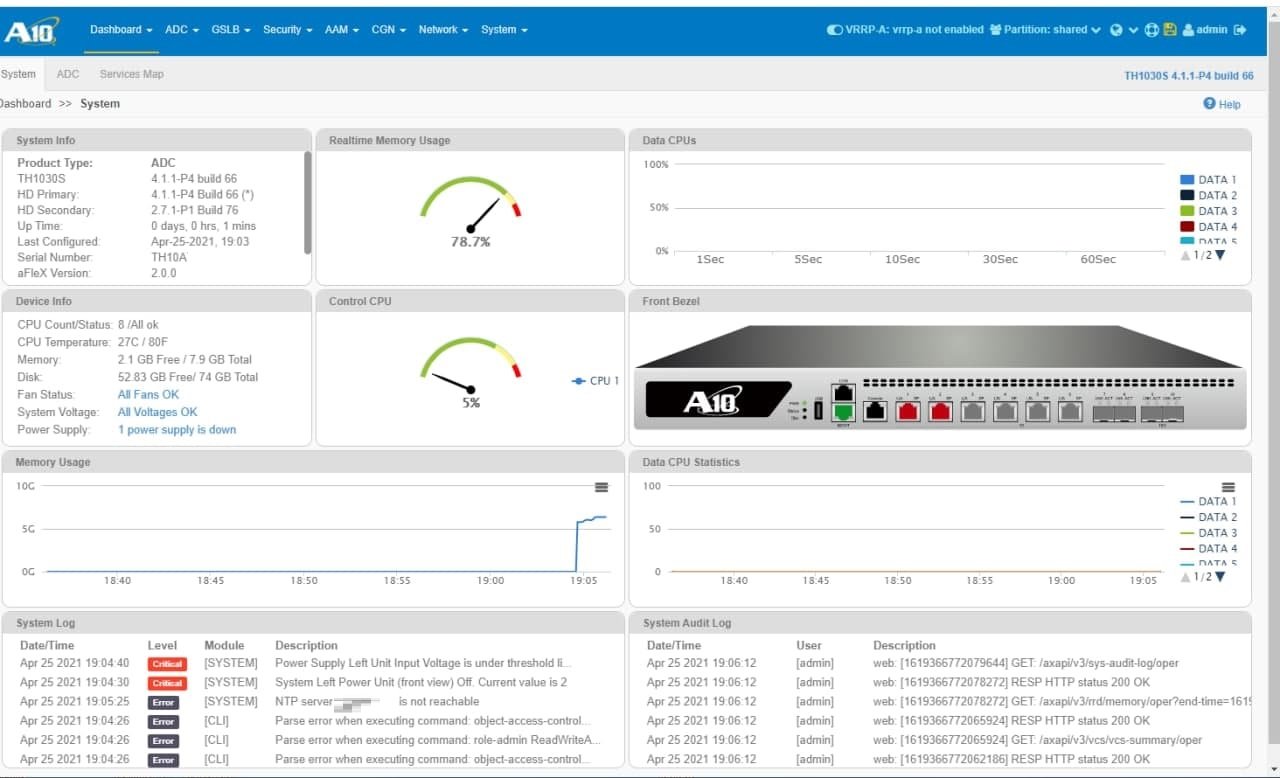This screenshot has width=1280, height=778.
Task: Open the Memory Usage chart hamburger menu
Action: point(601,487)
